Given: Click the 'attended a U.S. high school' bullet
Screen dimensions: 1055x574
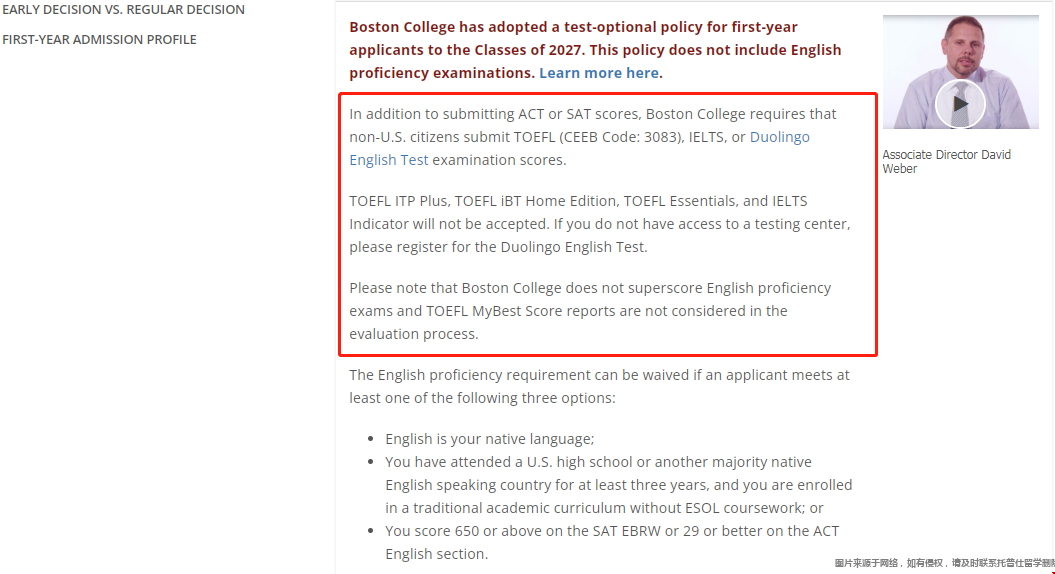Looking at the screenshot, I should [618, 485].
